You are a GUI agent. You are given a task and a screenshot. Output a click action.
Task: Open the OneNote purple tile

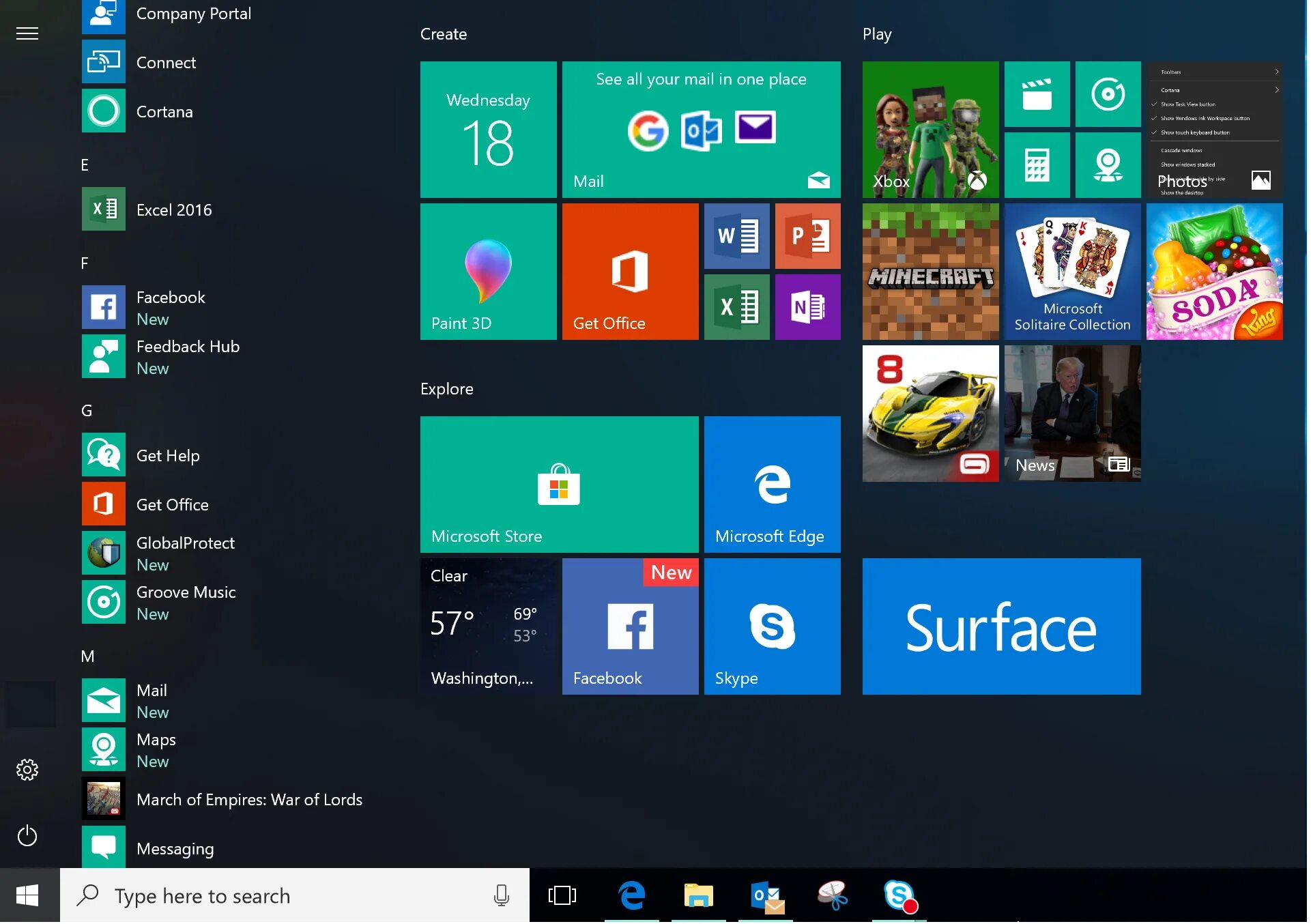[808, 307]
